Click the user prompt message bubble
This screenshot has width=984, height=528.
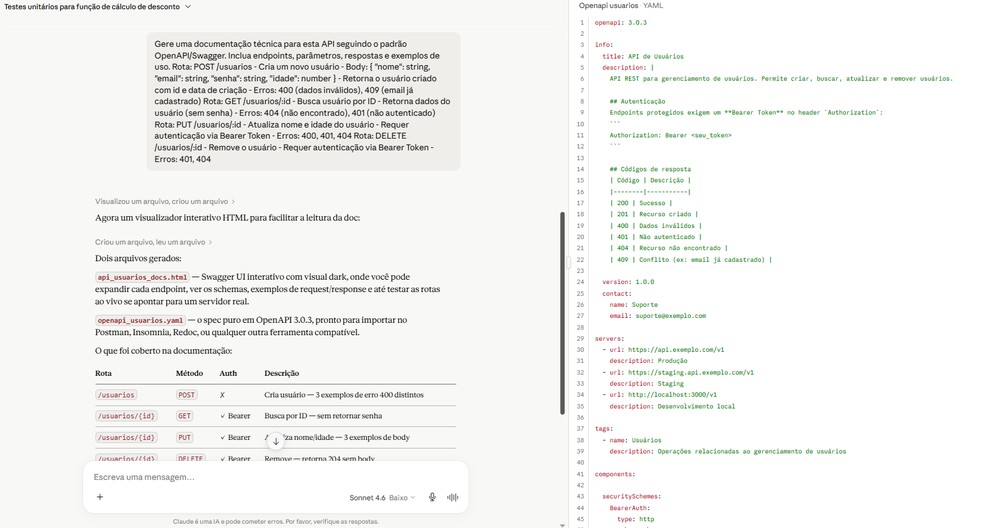[x=304, y=101]
